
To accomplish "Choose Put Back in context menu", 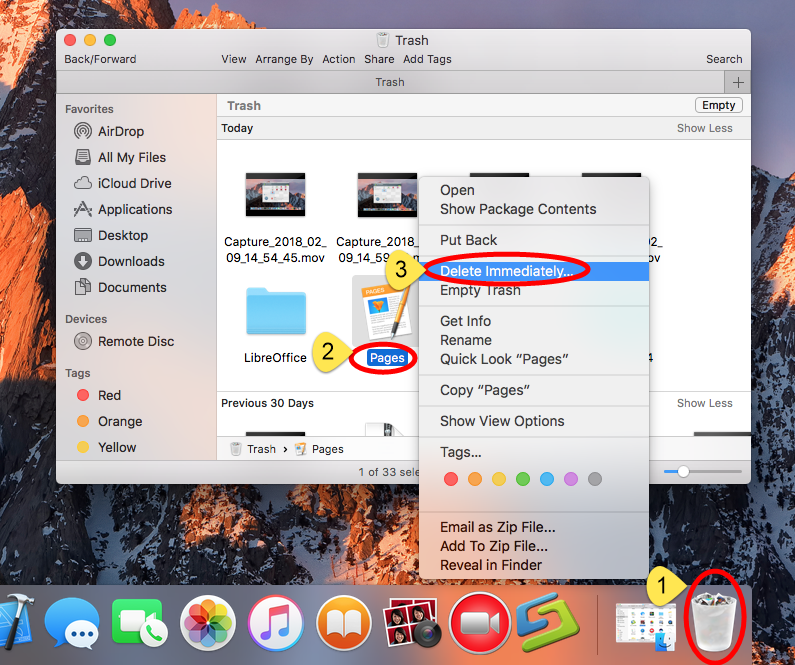I will (468, 240).
